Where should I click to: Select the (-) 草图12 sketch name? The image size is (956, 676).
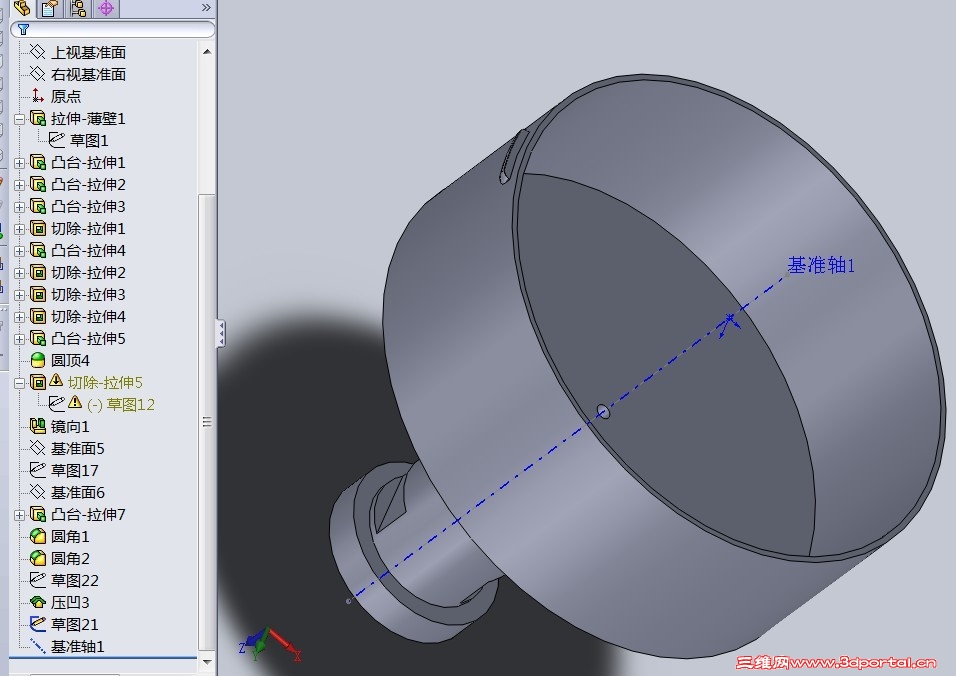[121, 404]
